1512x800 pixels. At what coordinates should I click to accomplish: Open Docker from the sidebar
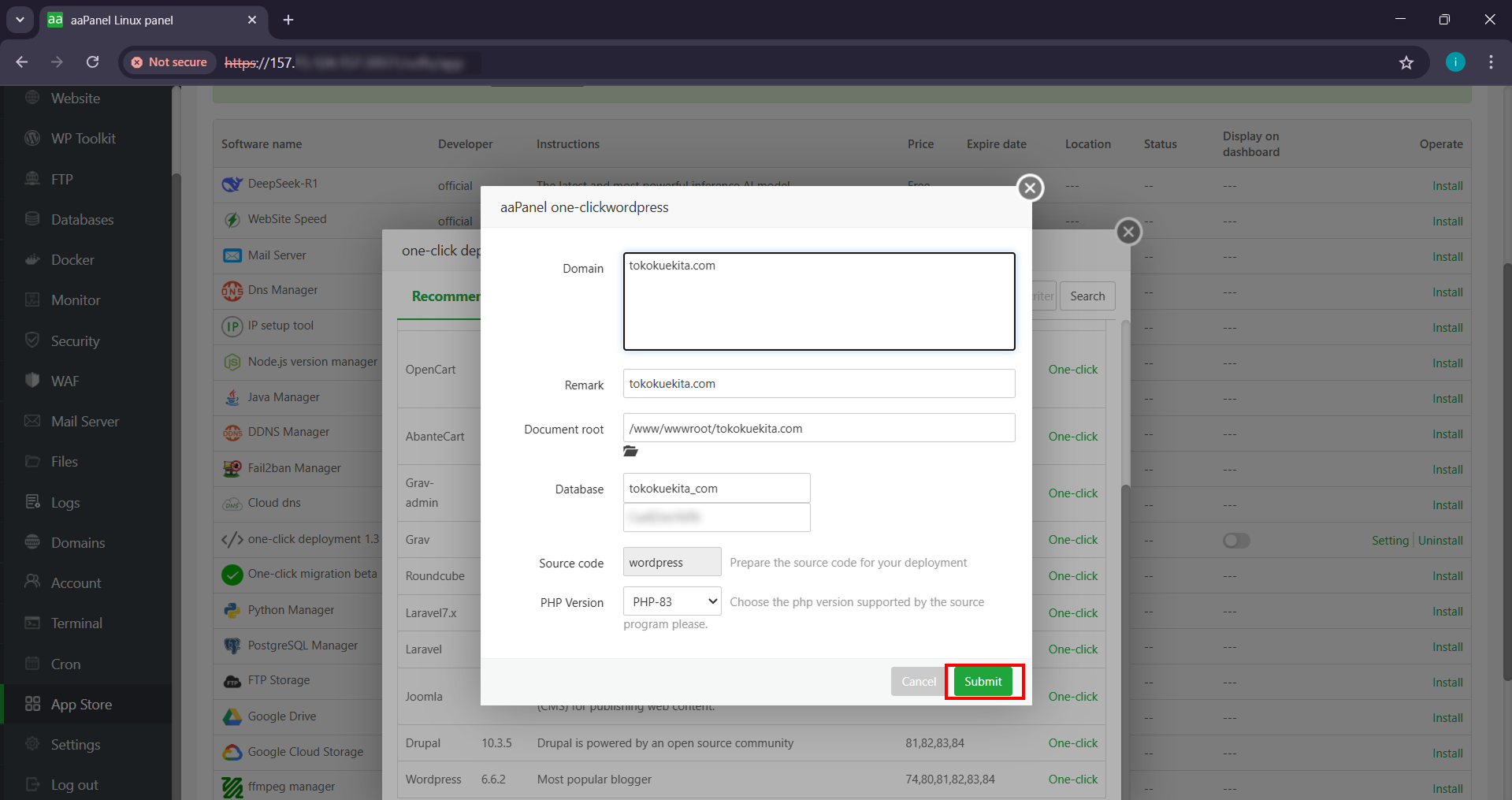pos(72,259)
